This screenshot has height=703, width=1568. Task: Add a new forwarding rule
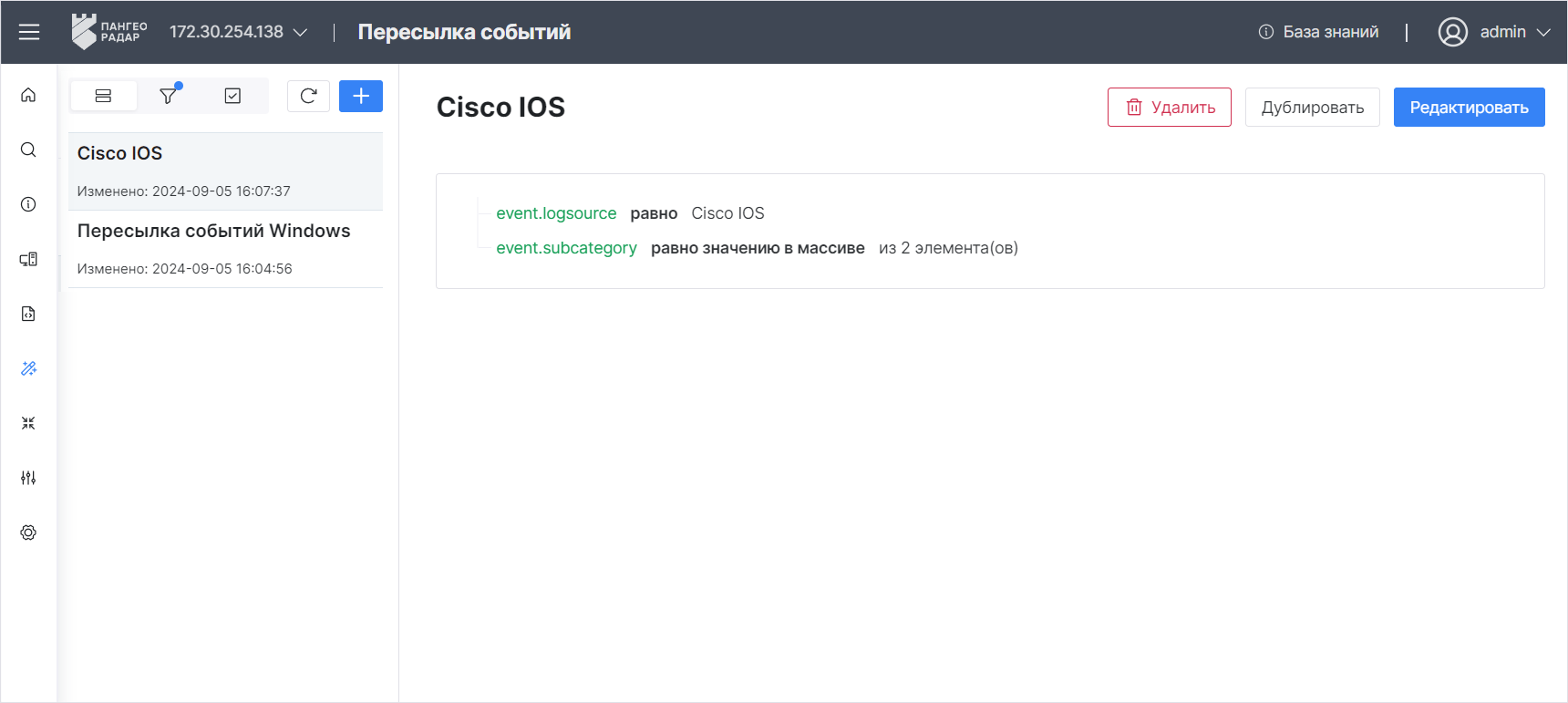point(361,96)
